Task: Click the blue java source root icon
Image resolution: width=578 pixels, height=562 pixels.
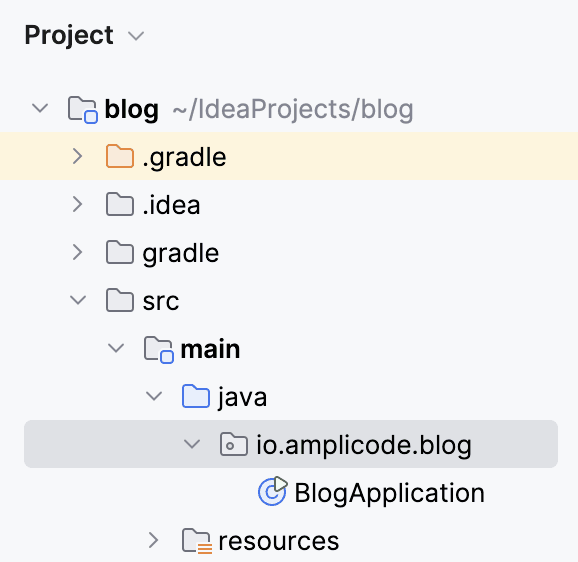Action: pyautogui.click(x=196, y=397)
